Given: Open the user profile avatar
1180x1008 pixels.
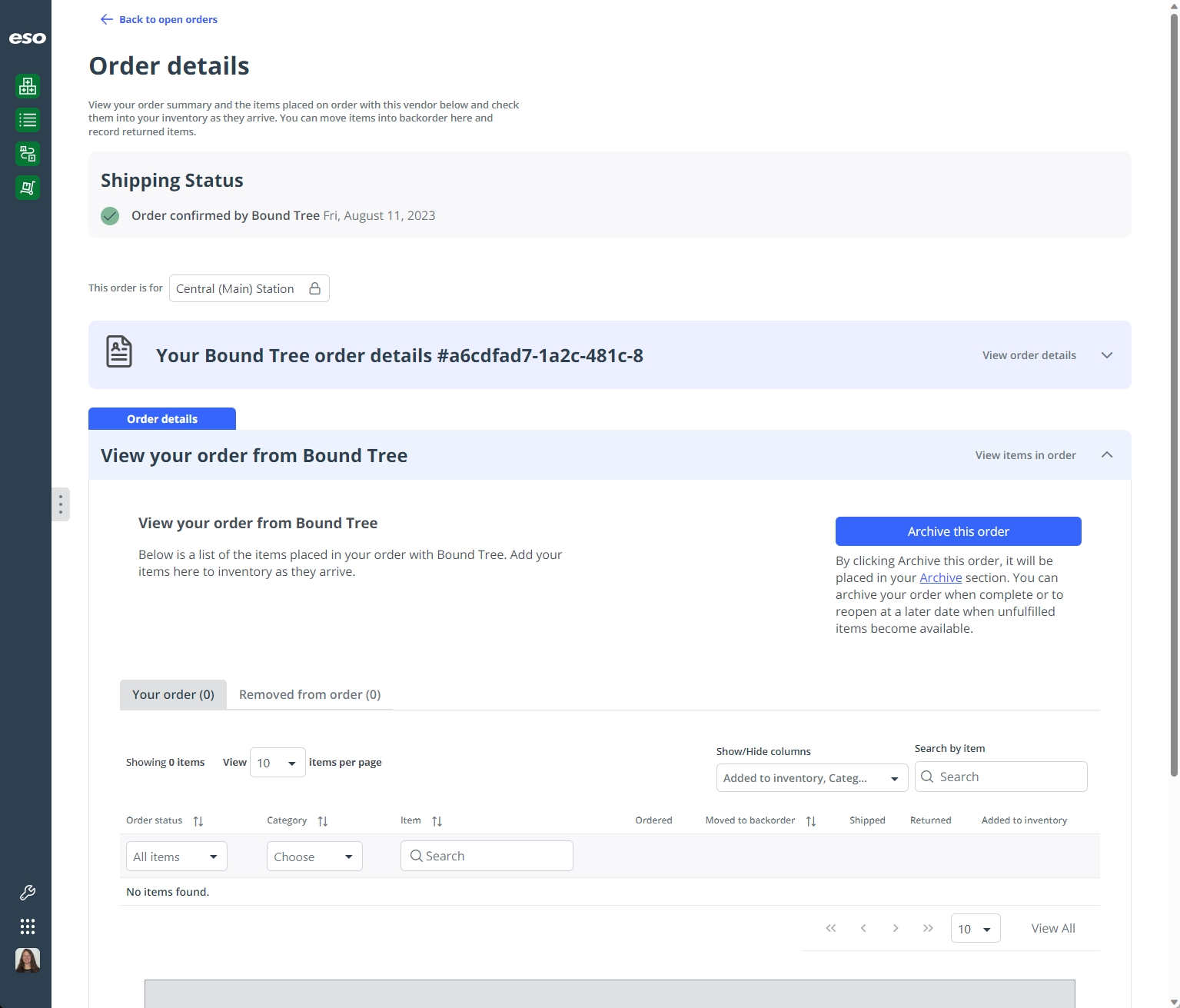Looking at the screenshot, I should click(28, 960).
